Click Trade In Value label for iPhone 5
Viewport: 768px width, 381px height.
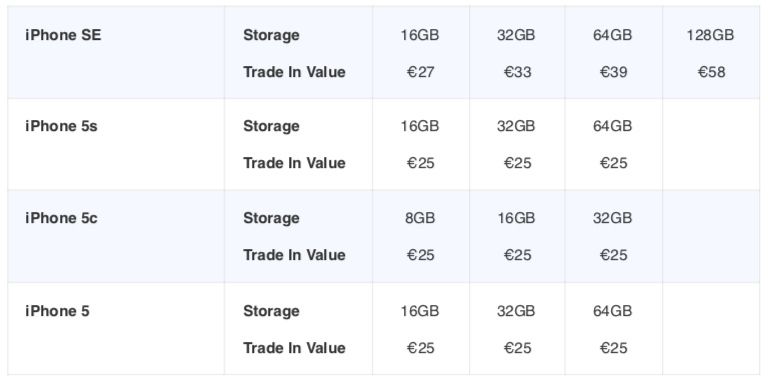(x=294, y=348)
